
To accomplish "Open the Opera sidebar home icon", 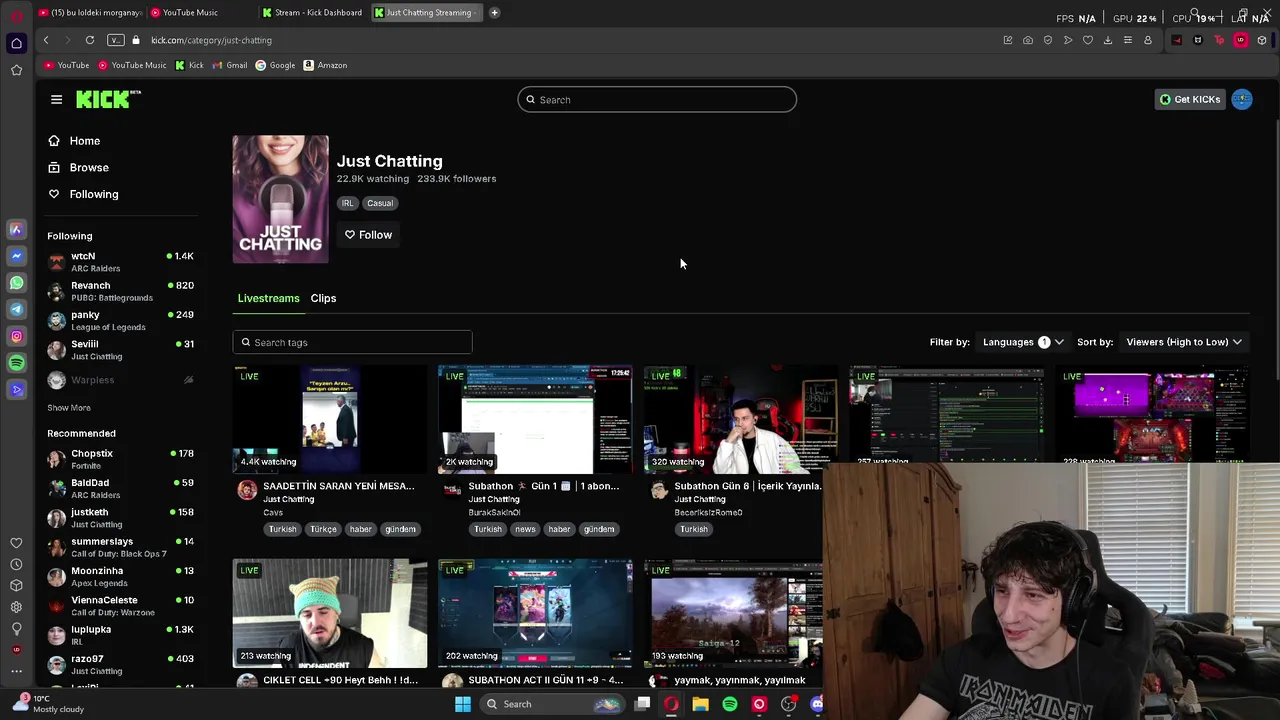I will click(16, 43).
